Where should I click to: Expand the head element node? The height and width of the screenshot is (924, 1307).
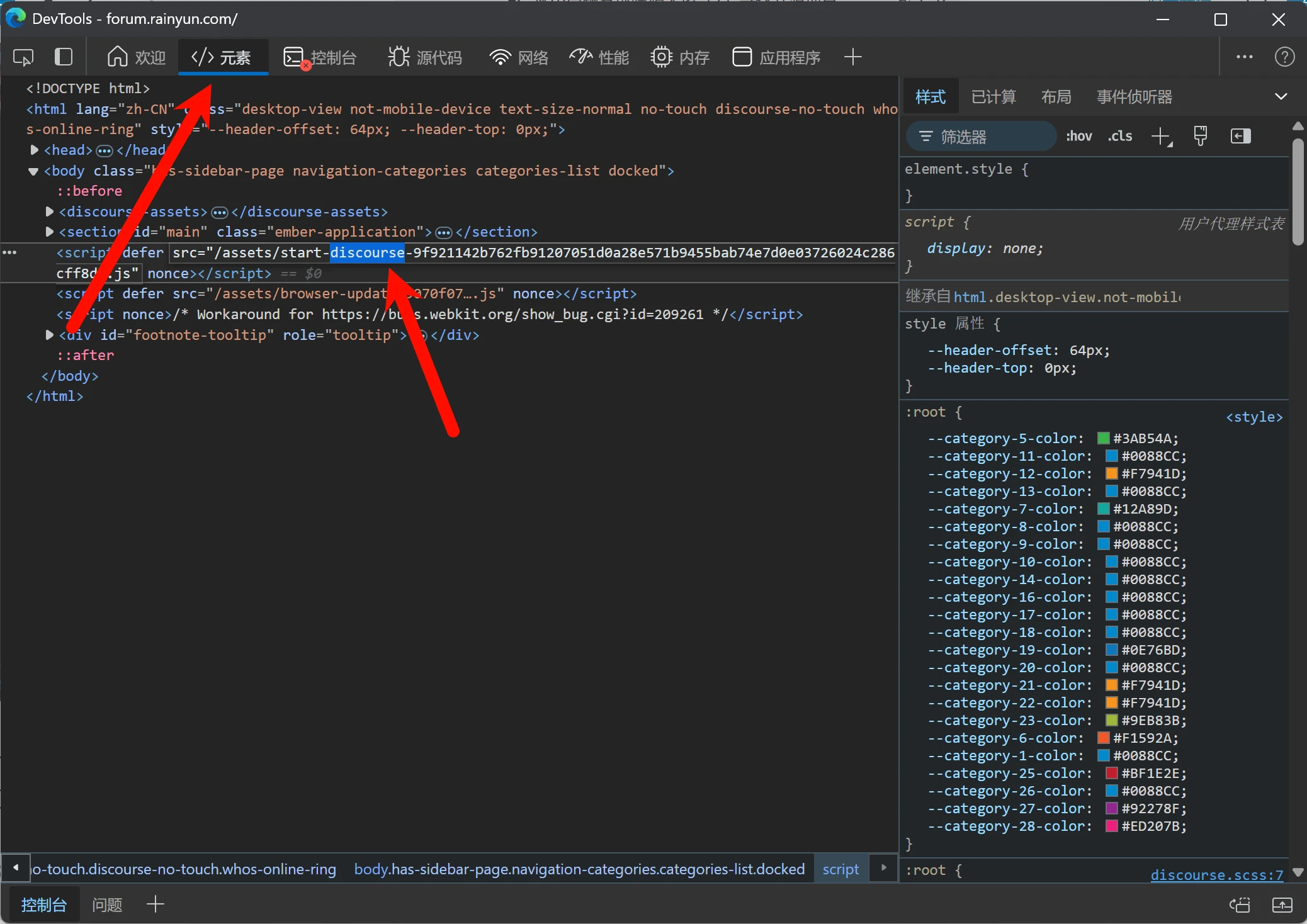[x=35, y=150]
